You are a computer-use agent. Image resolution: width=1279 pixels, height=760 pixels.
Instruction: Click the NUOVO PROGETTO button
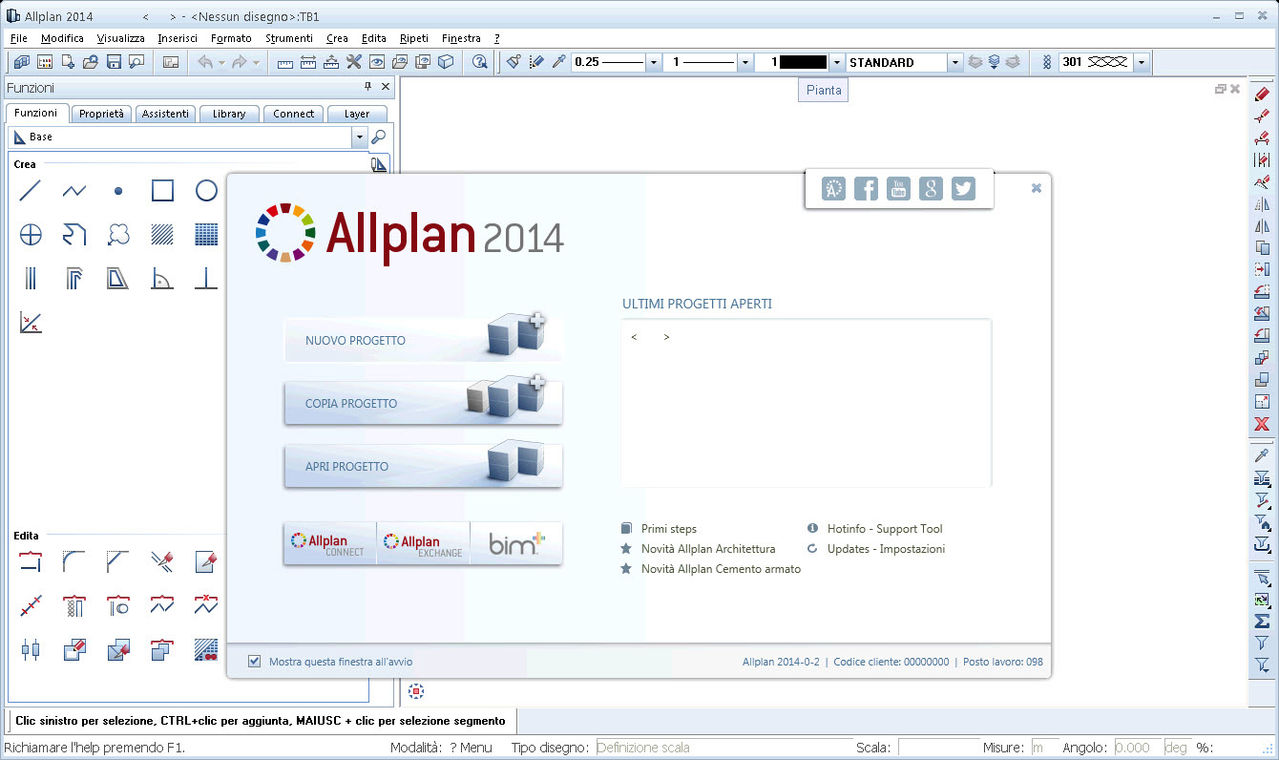coord(423,340)
